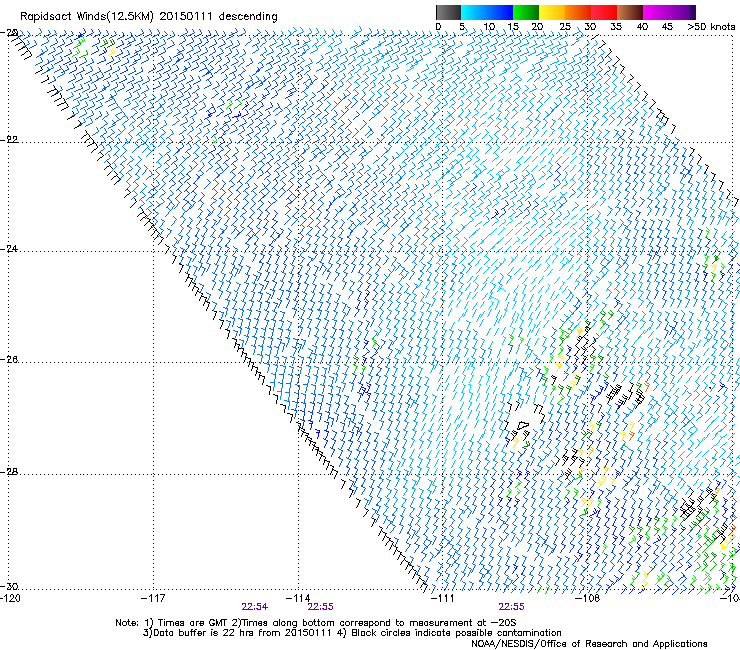Viewport: 740px width, 650px height.
Task: Click the -120 longitude axis label
Action: click(10, 598)
